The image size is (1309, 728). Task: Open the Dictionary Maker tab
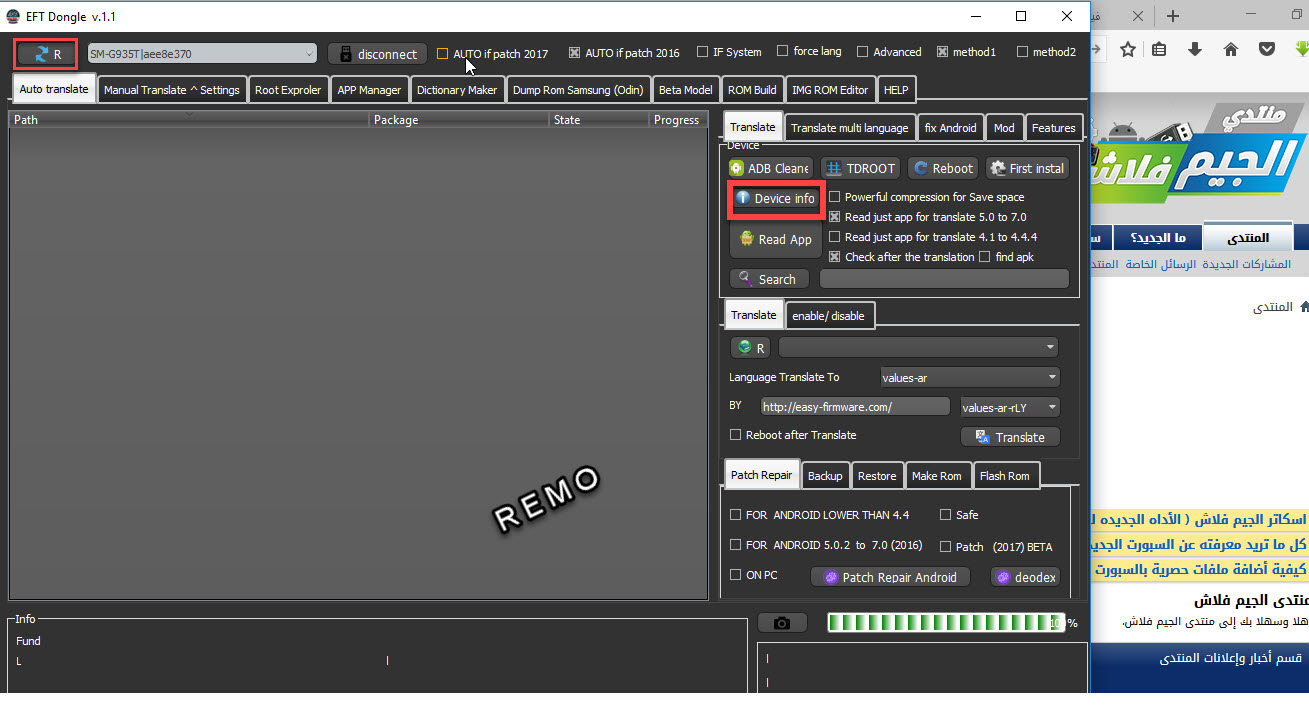[457, 90]
